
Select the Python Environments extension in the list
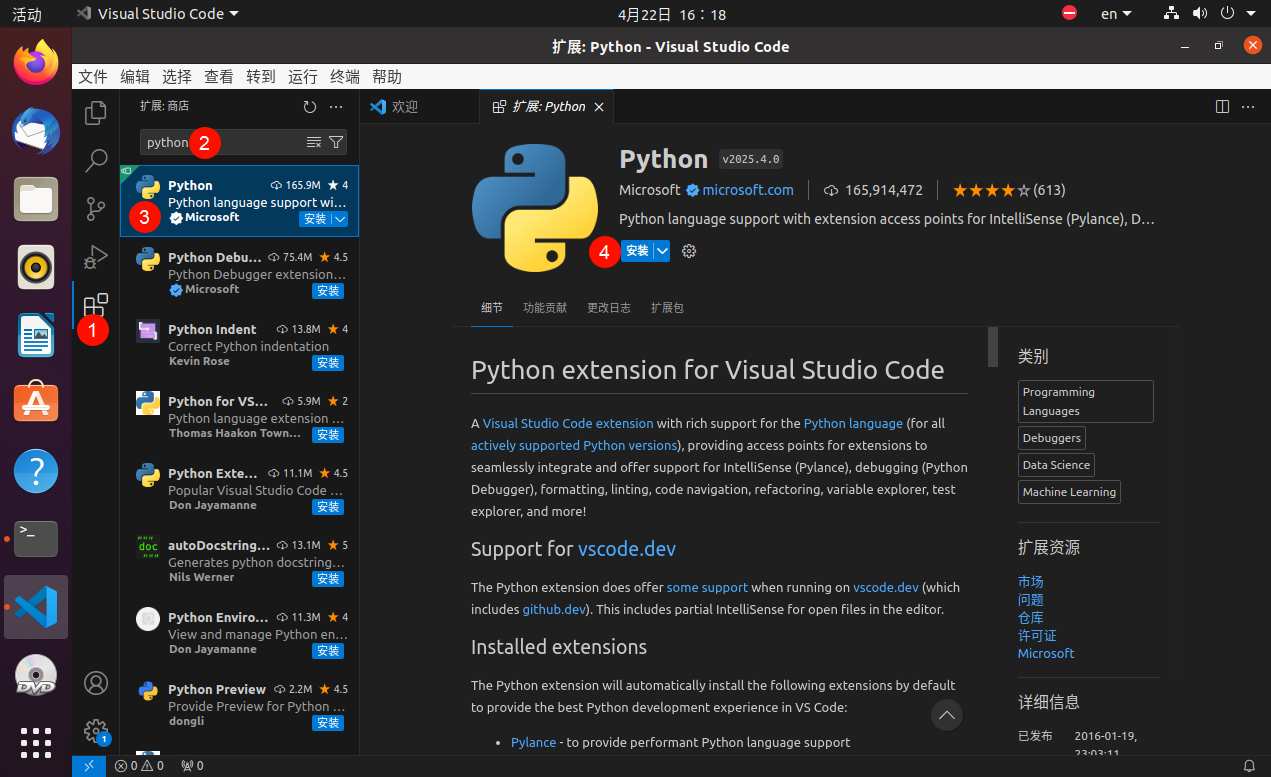point(240,633)
